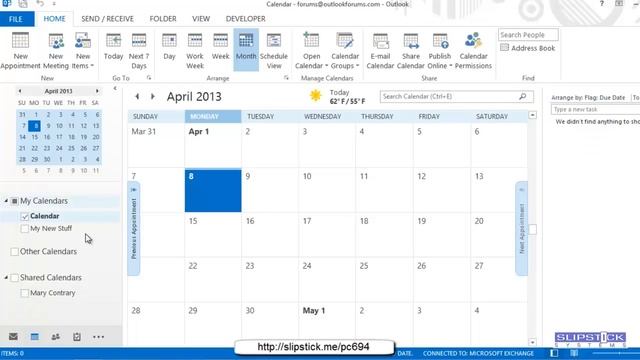640x360 pixels.
Task: Click the sun weather icon
Action: tap(316, 96)
